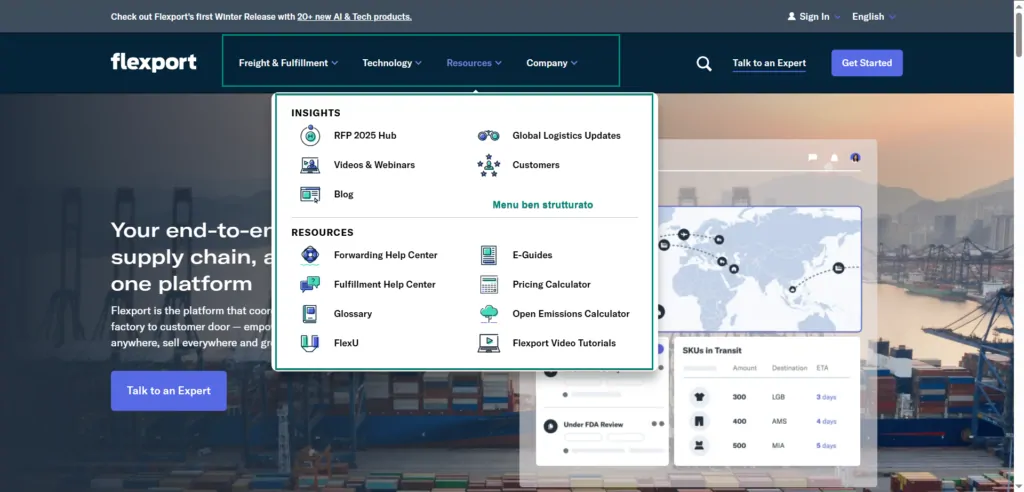Click the 5 days ETA value
The width and height of the screenshot is (1024, 492).
pos(826,446)
